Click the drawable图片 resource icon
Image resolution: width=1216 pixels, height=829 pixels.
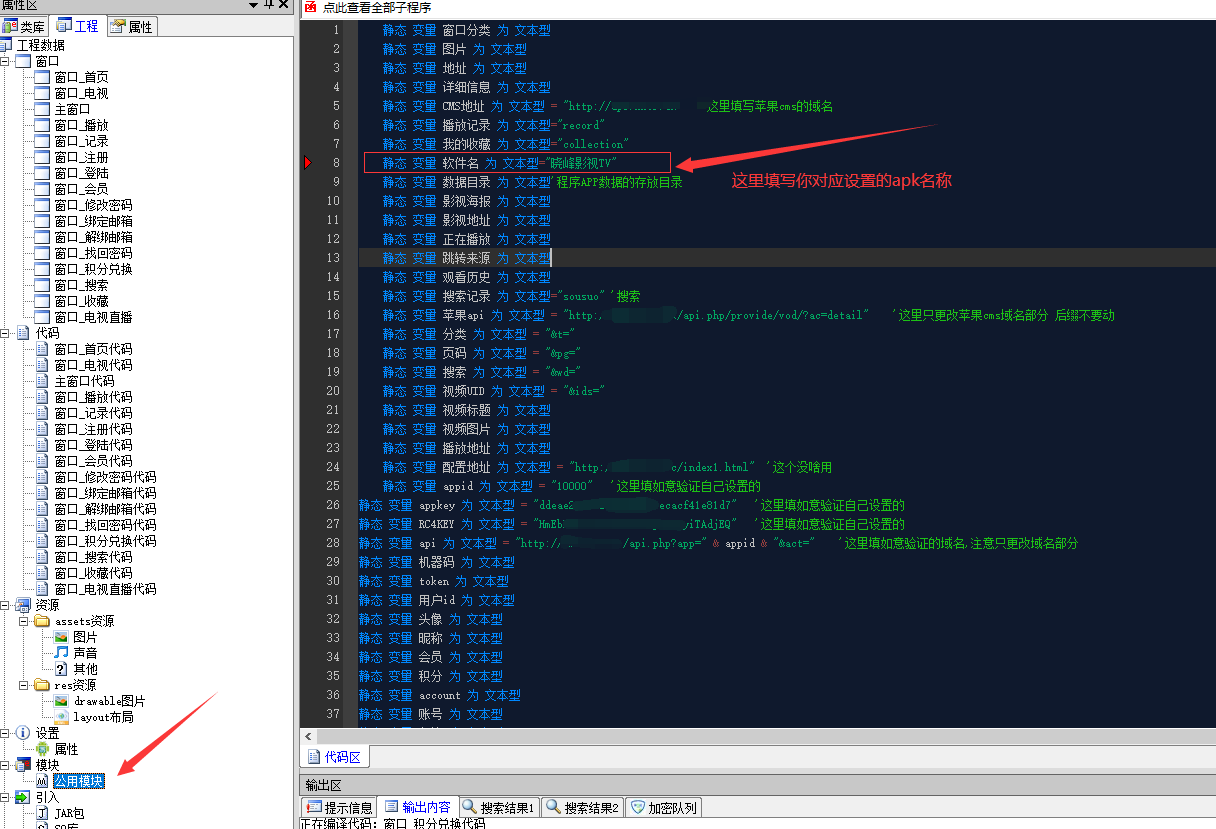click(x=61, y=701)
